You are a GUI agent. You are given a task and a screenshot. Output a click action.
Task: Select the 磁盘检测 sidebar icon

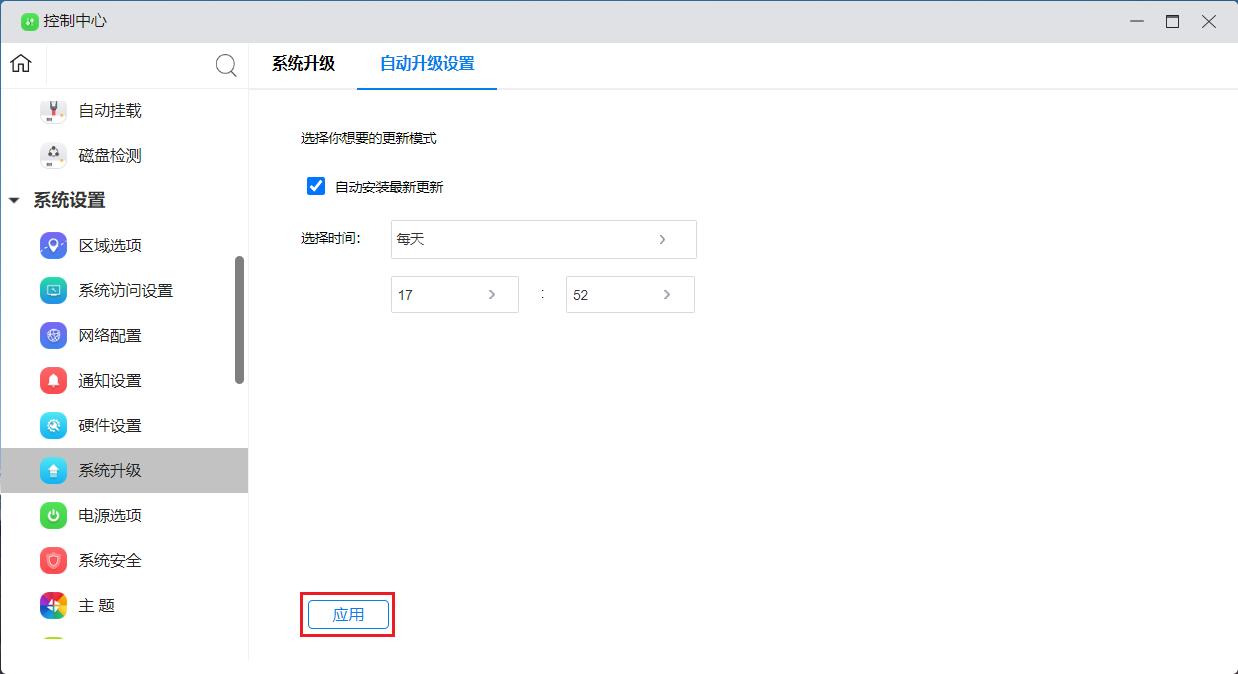point(52,155)
